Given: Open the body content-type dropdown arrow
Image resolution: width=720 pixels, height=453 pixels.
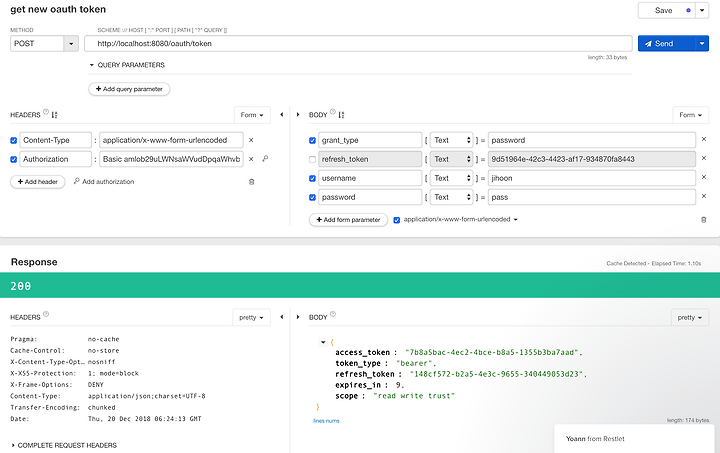Looking at the screenshot, I should point(516,219).
